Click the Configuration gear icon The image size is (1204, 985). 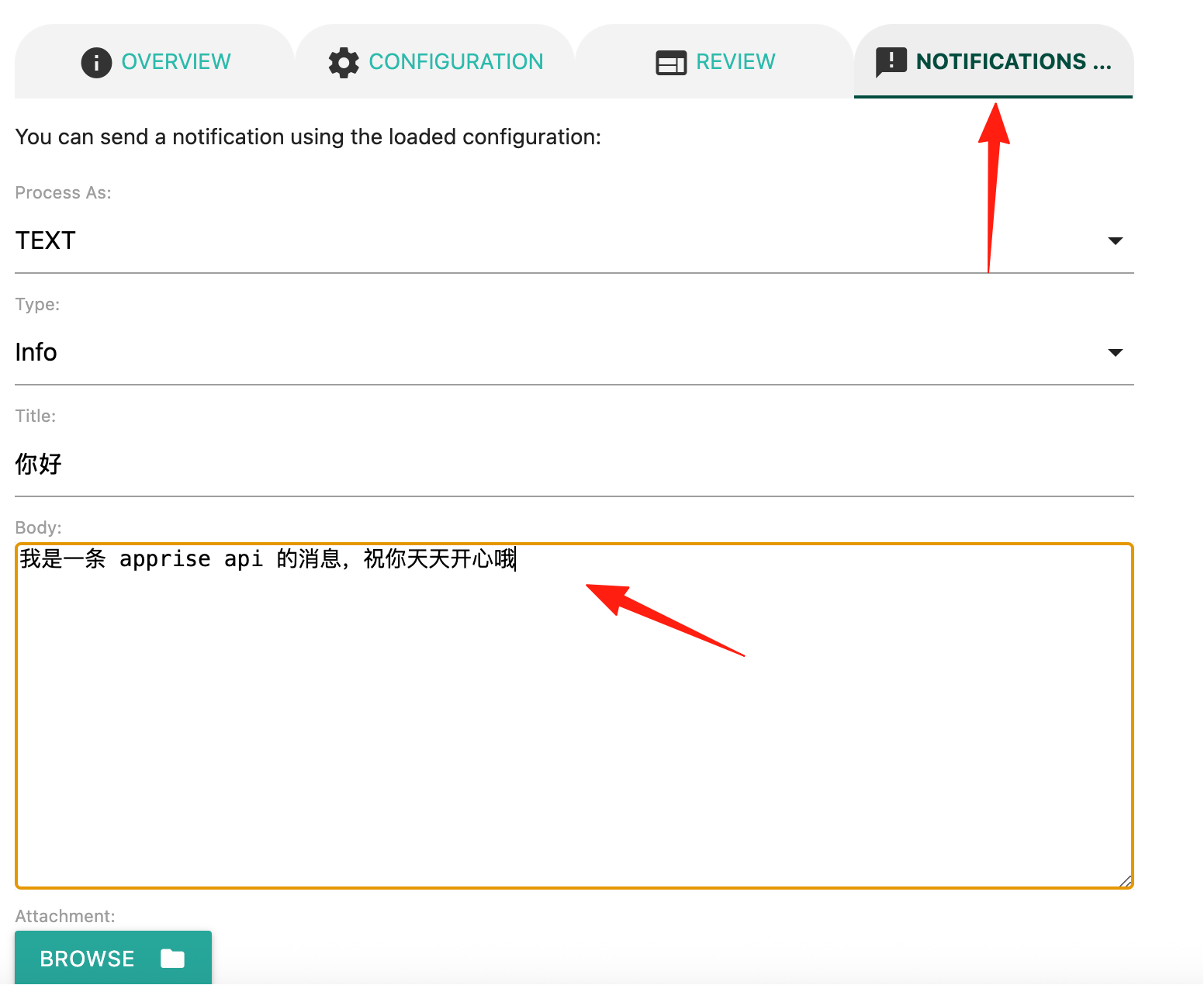coord(344,62)
